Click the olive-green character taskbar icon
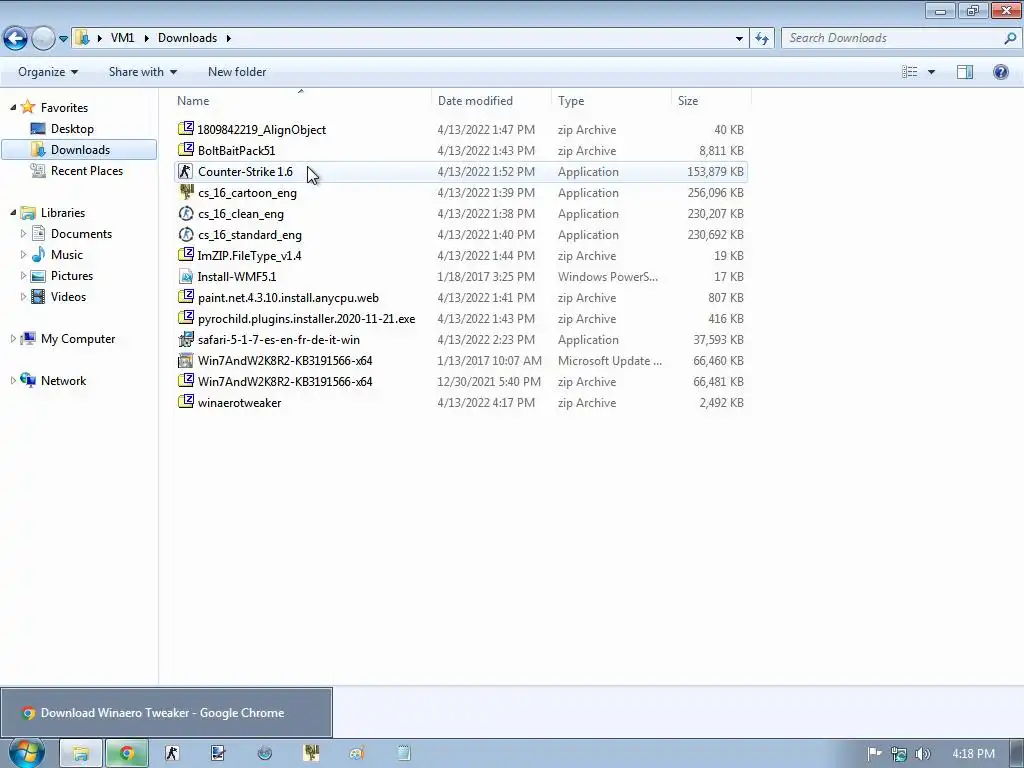Viewport: 1024px width, 768px height. point(311,753)
